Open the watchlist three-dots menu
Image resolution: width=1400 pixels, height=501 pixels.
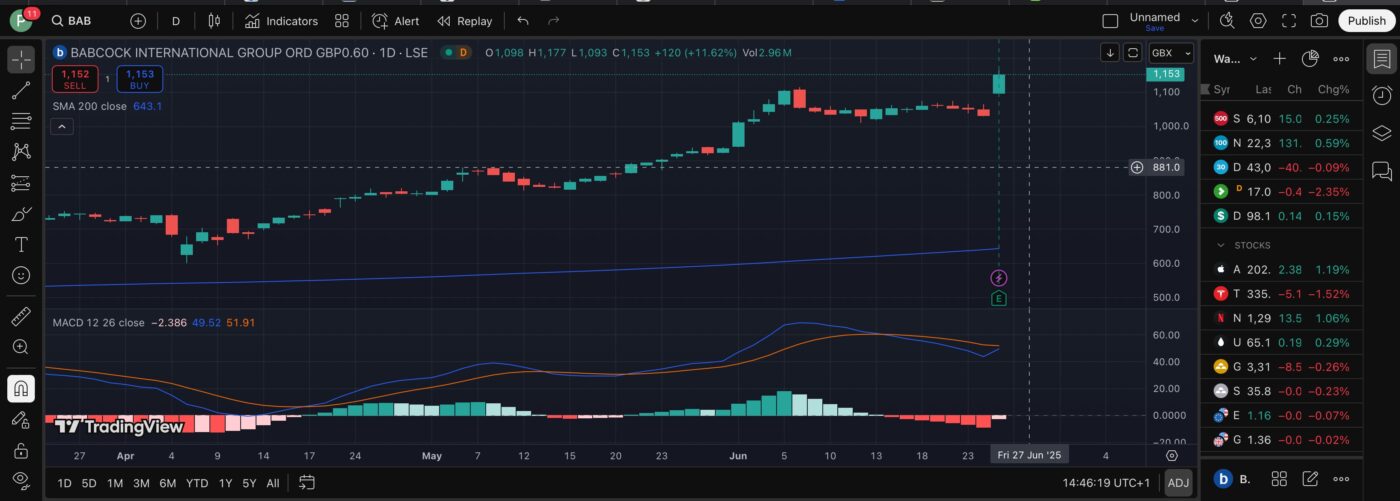[x=1341, y=59]
